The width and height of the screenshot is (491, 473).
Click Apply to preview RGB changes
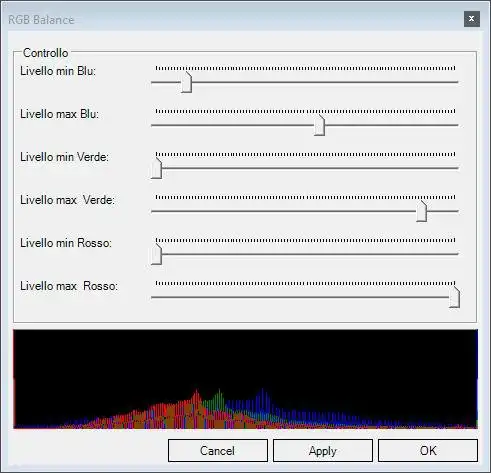tap(323, 450)
